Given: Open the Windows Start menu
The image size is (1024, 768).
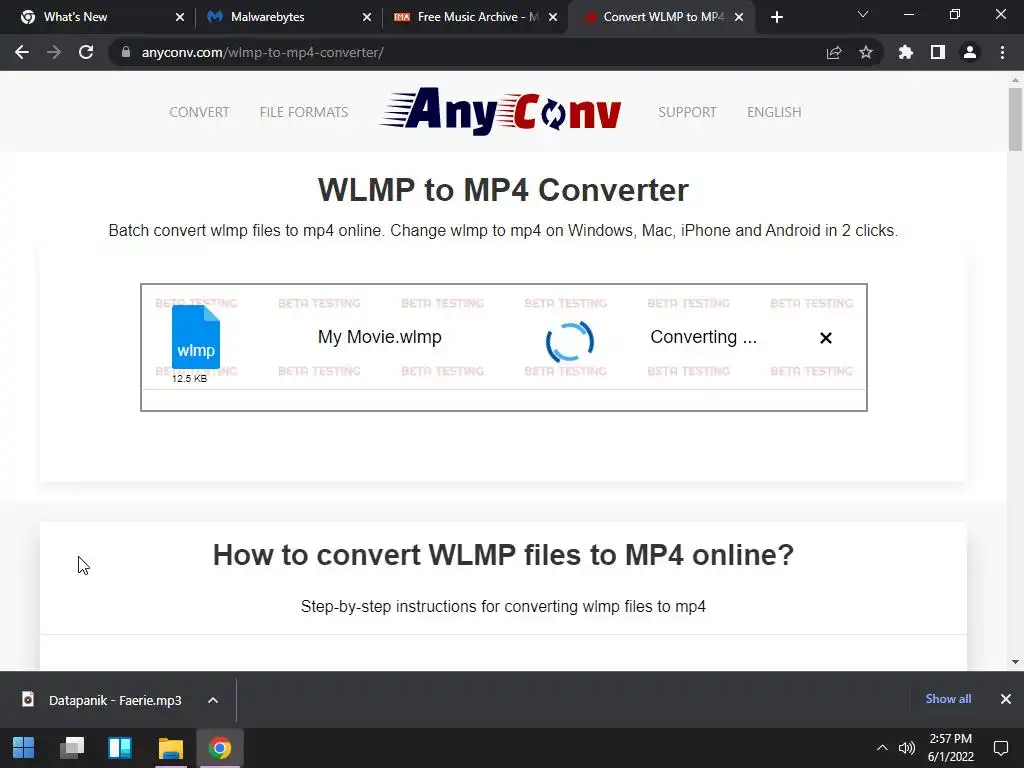Looking at the screenshot, I should click(24, 748).
